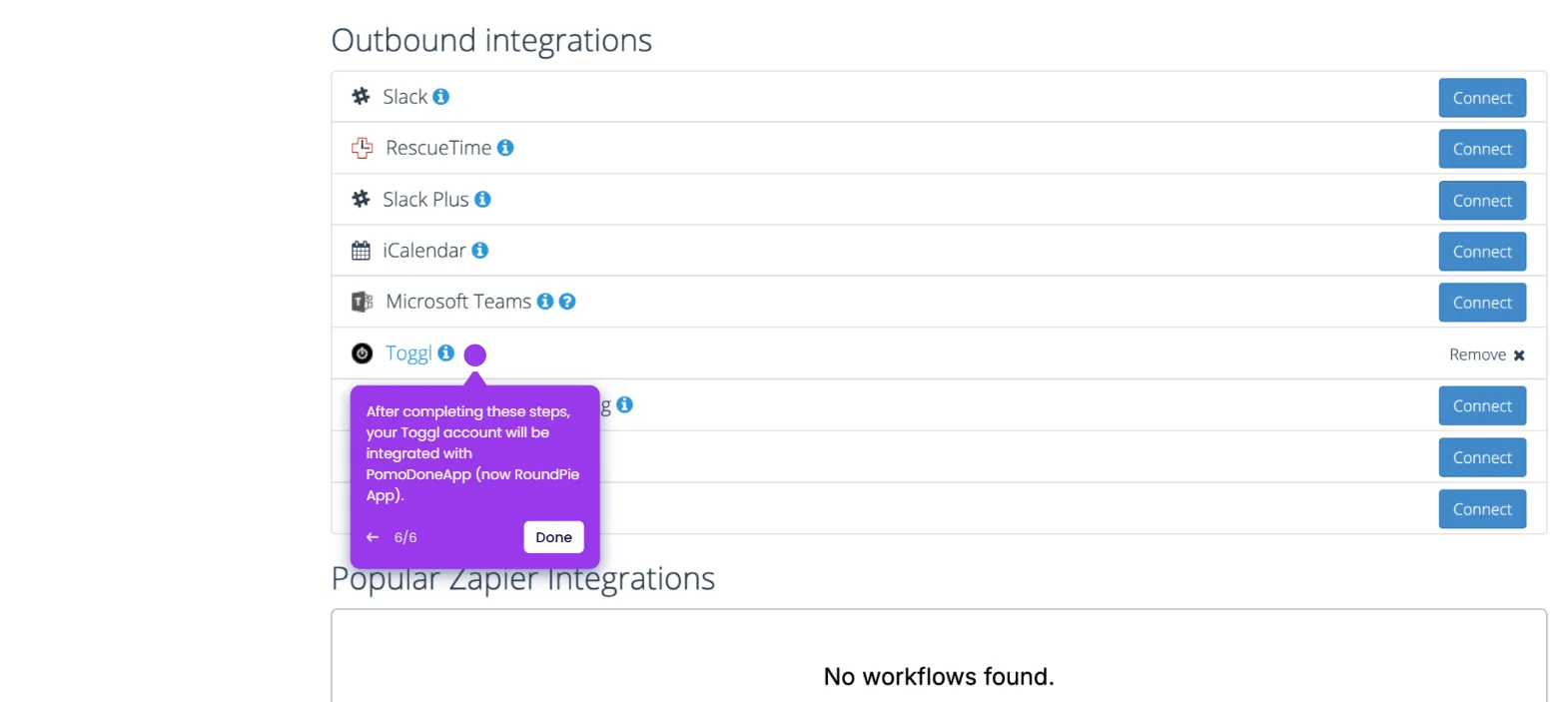The image size is (1568, 702).
Task: Click the Outbound integrations heading
Action: [491, 41]
